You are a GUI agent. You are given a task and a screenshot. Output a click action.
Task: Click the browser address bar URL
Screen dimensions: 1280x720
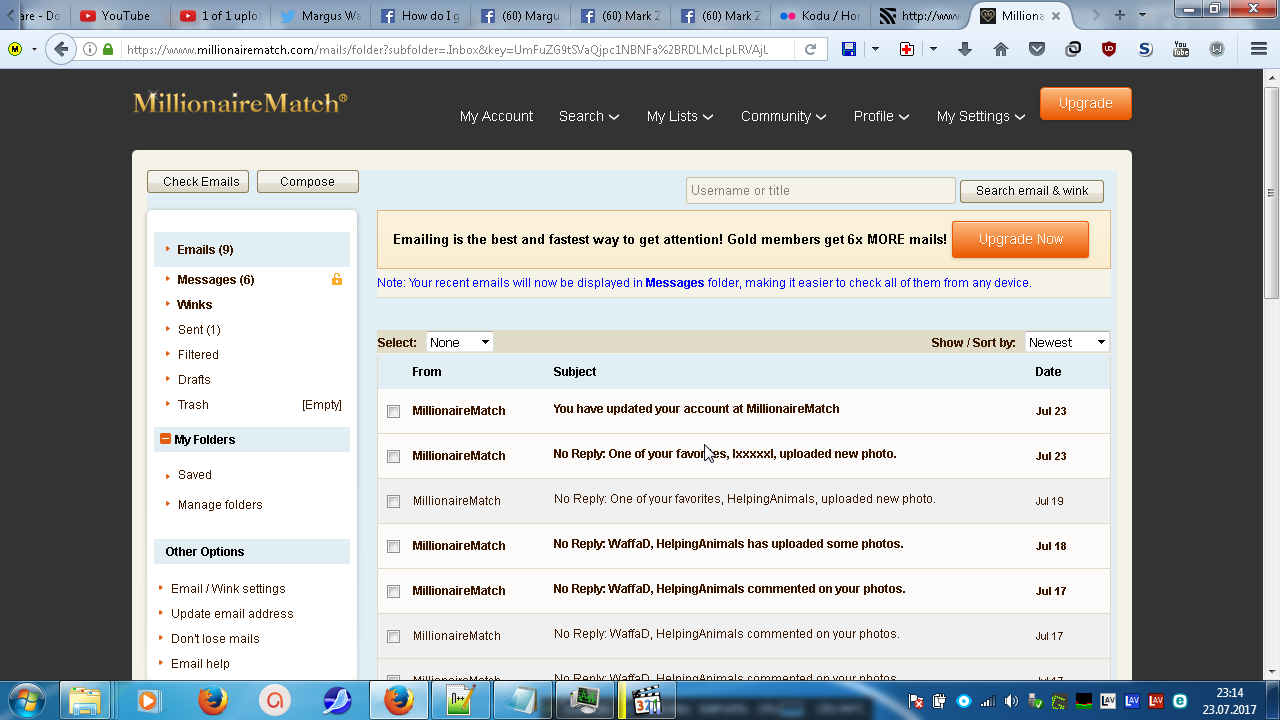[x=446, y=49]
